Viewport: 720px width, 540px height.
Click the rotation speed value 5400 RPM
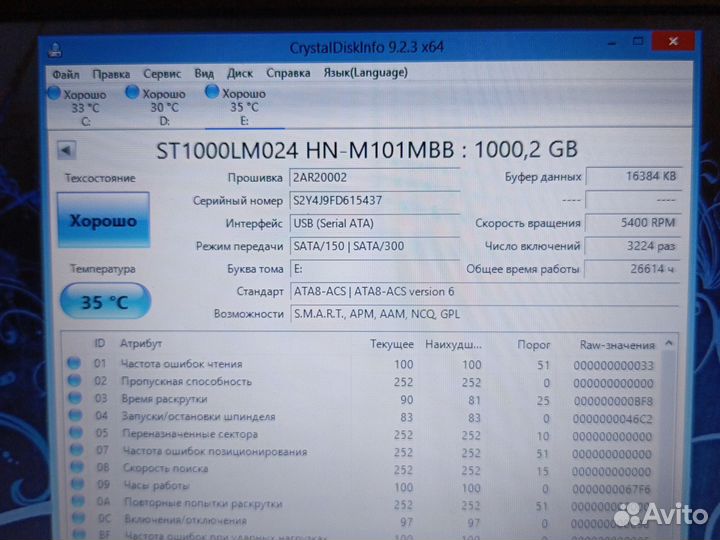click(x=632, y=223)
